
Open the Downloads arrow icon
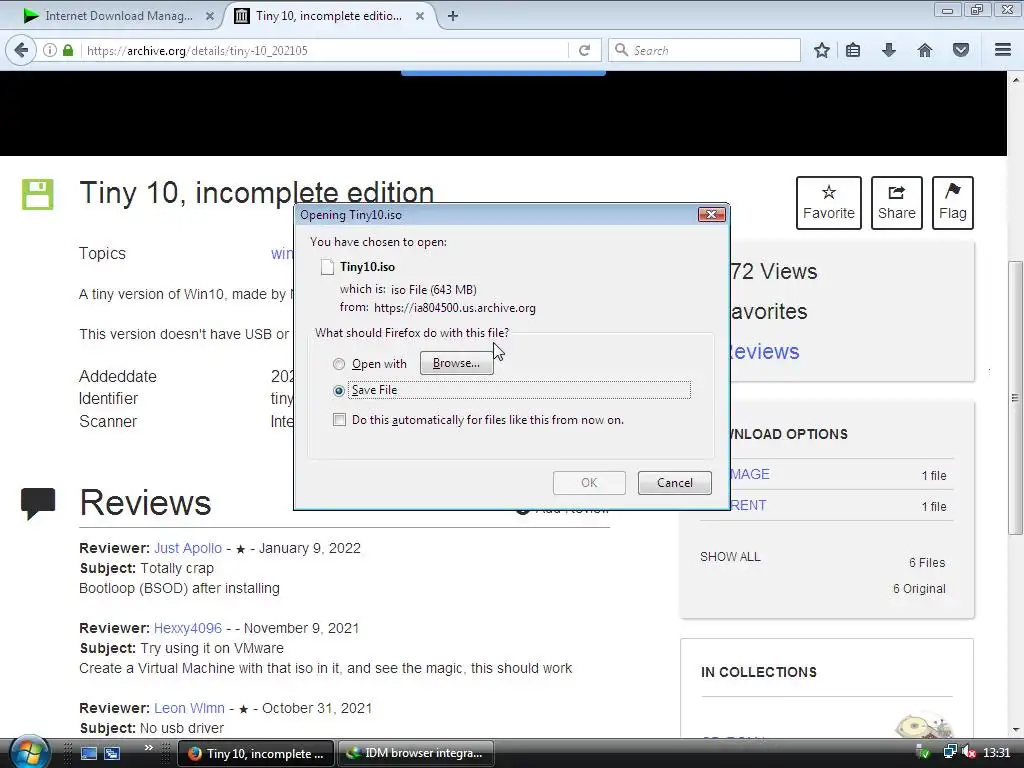tap(889, 50)
